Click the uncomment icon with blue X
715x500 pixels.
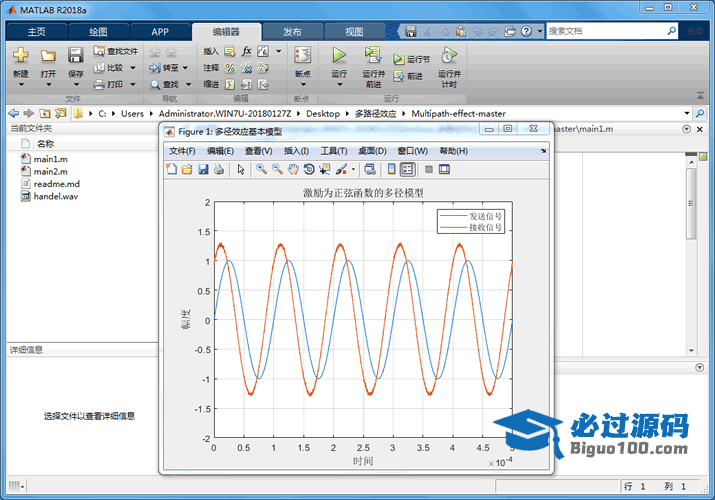click(247, 68)
